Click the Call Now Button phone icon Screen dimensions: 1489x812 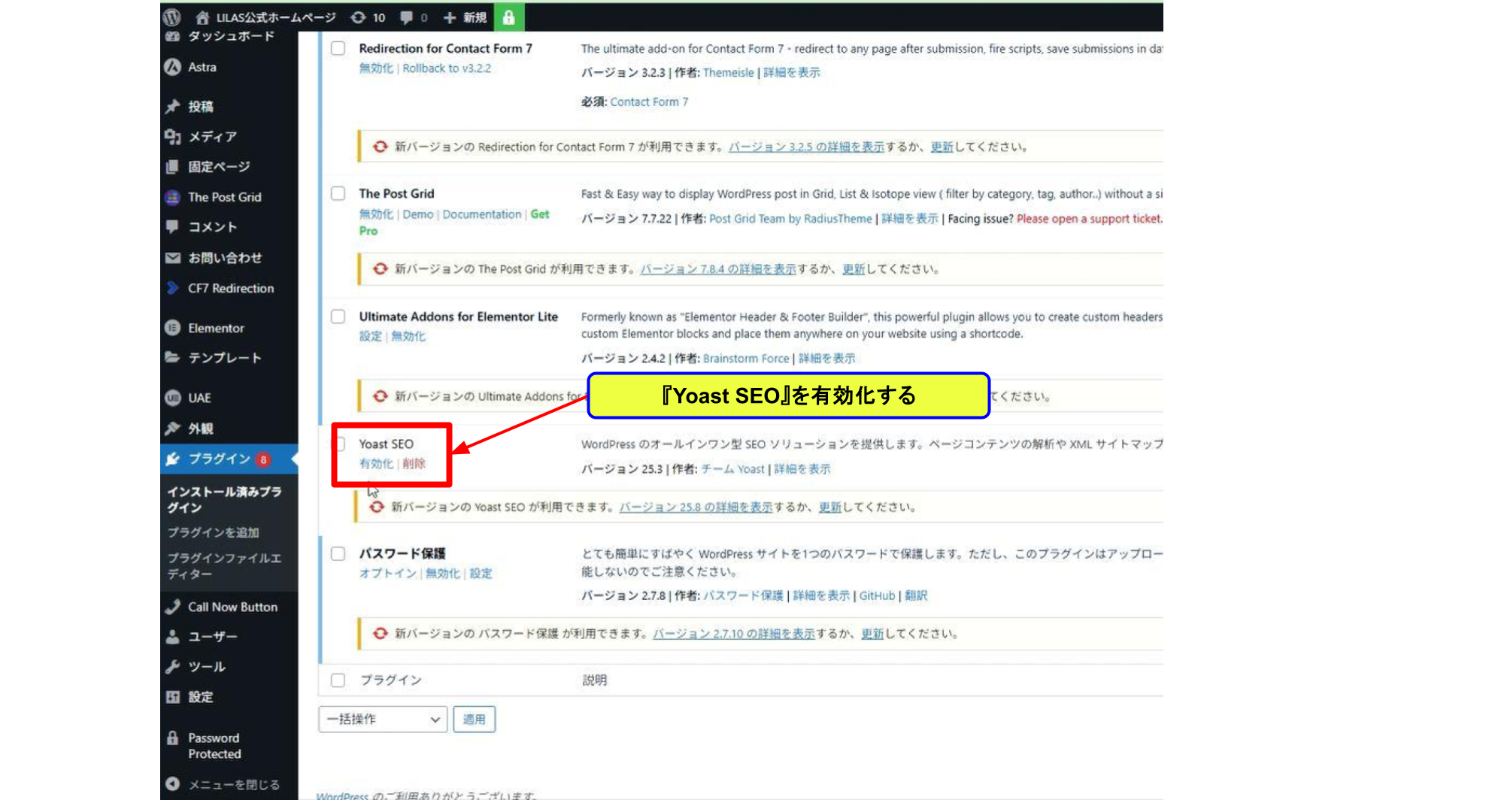pos(173,607)
